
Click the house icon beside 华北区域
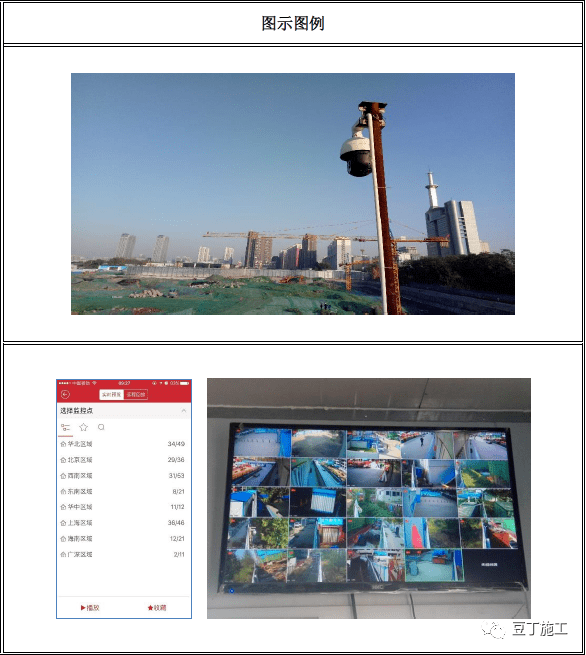pyautogui.click(x=63, y=444)
